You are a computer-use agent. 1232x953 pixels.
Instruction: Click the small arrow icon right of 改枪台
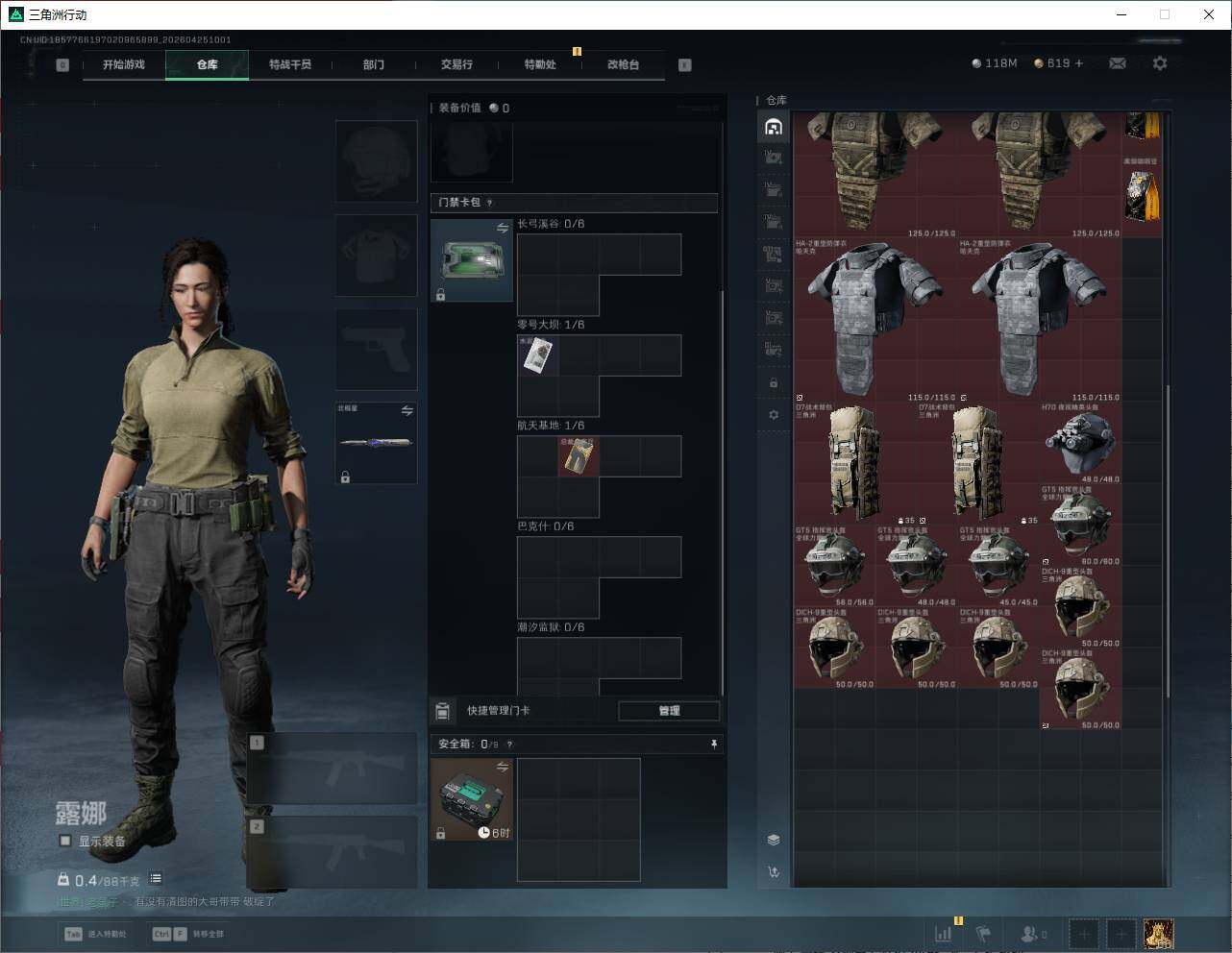tap(685, 65)
